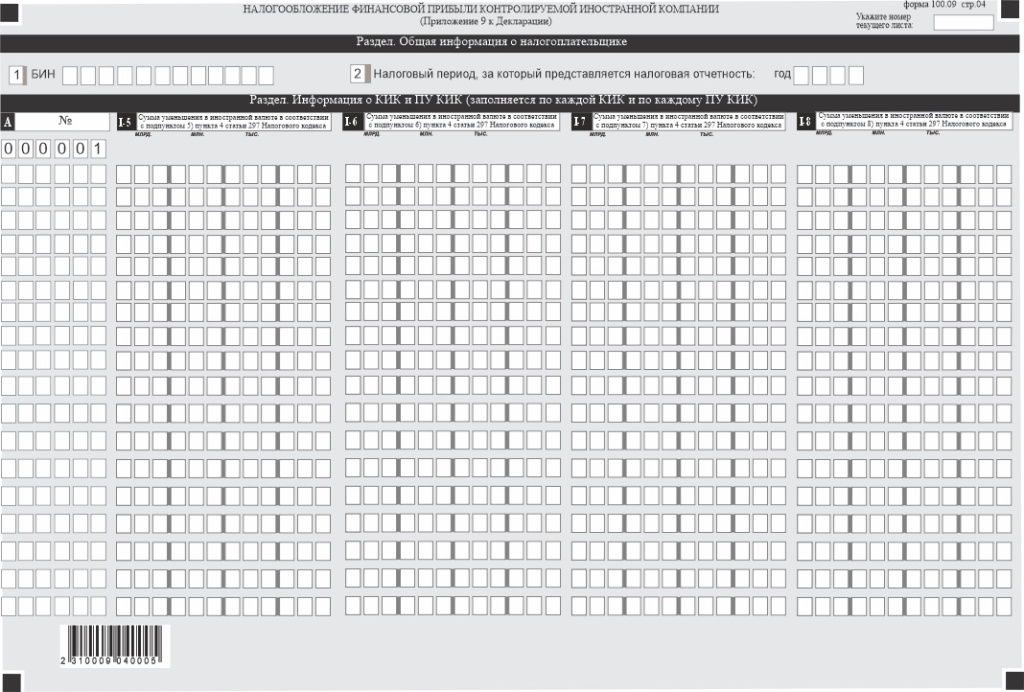Screen dimensions: 1024x692
Task: Click the first cell of the БИН field
Action: point(67,75)
